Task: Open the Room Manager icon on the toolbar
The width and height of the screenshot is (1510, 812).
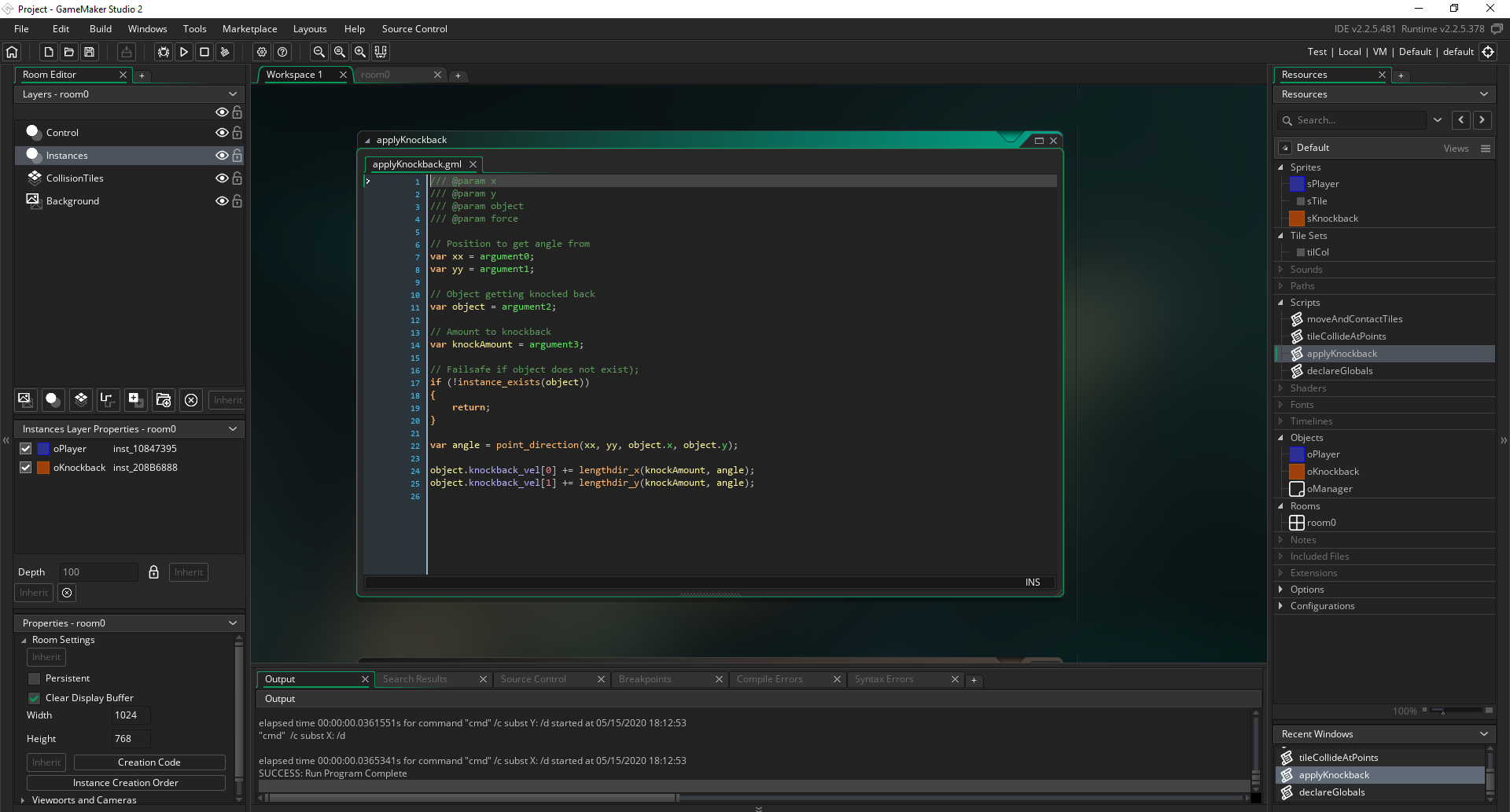Action: click(x=381, y=52)
